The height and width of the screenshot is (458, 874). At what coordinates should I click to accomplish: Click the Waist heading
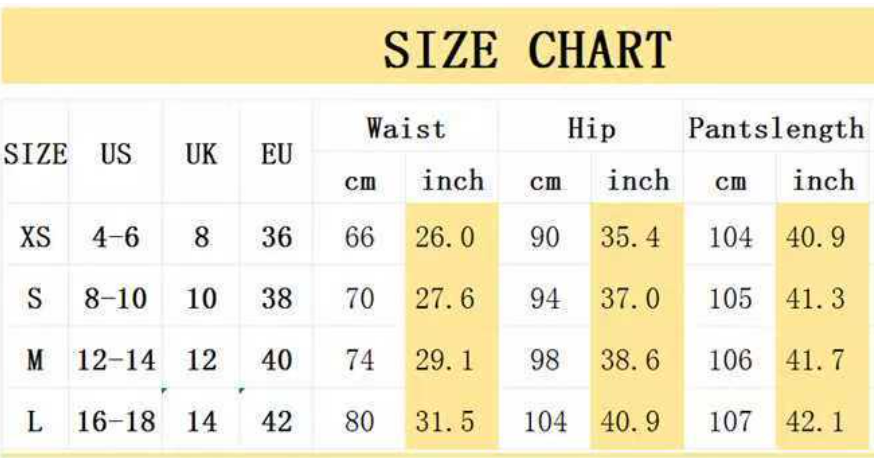(x=406, y=129)
